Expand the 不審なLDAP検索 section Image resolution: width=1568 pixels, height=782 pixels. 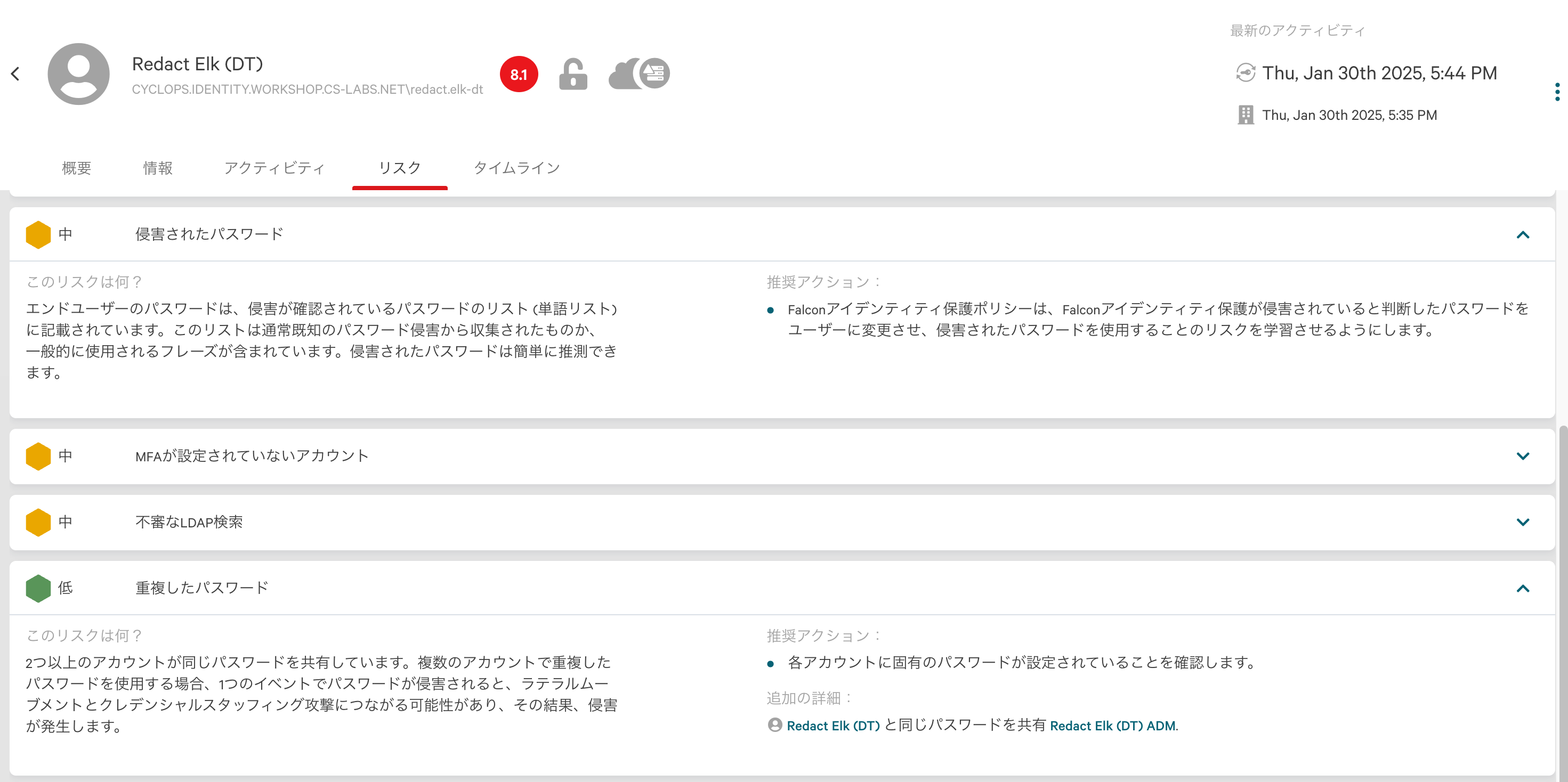[1523, 522]
